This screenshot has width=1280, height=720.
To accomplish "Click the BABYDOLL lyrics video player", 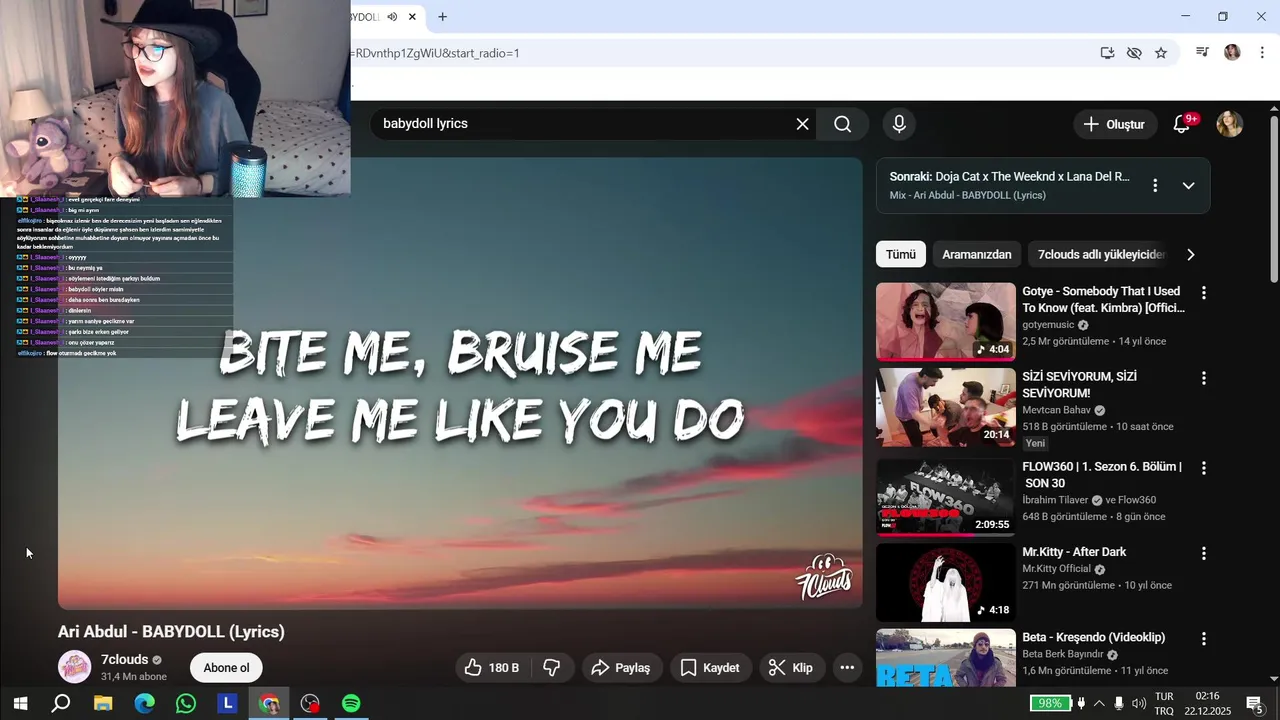I will tap(460, 383).
